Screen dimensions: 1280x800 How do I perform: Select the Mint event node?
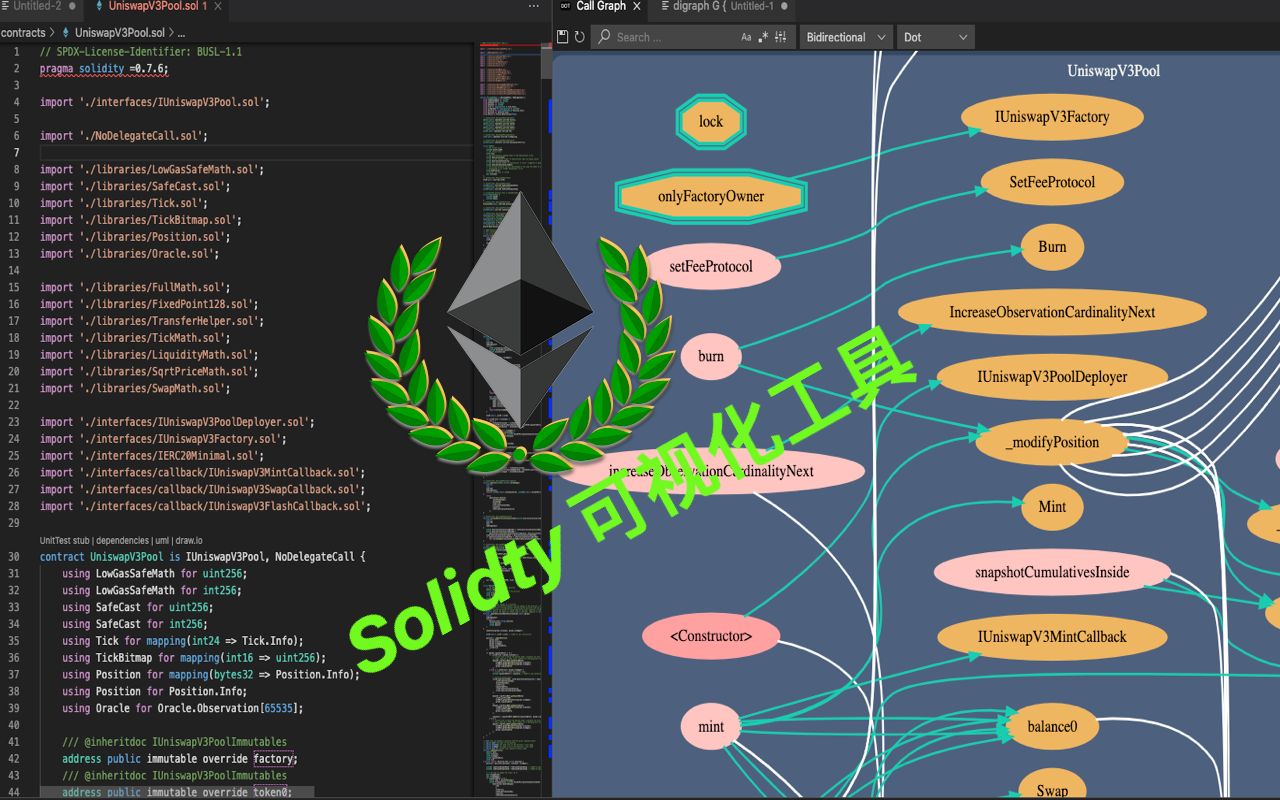pos(1052,507)
